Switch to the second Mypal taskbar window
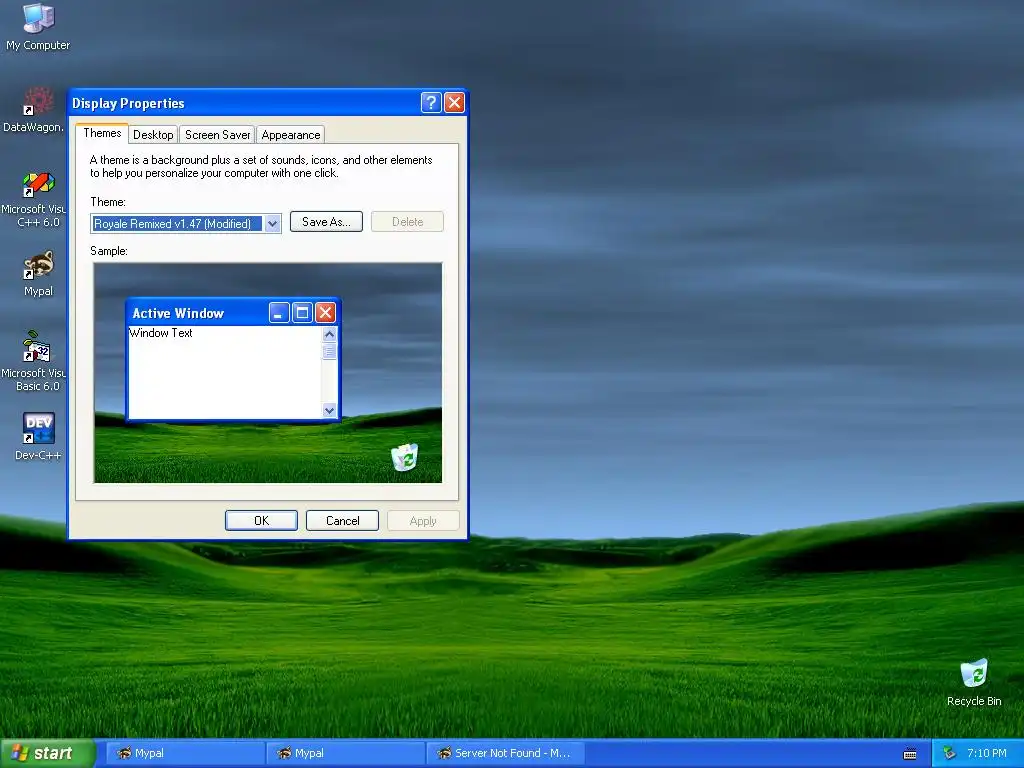The image size is (1024, 768). click(x=346, y=753)
